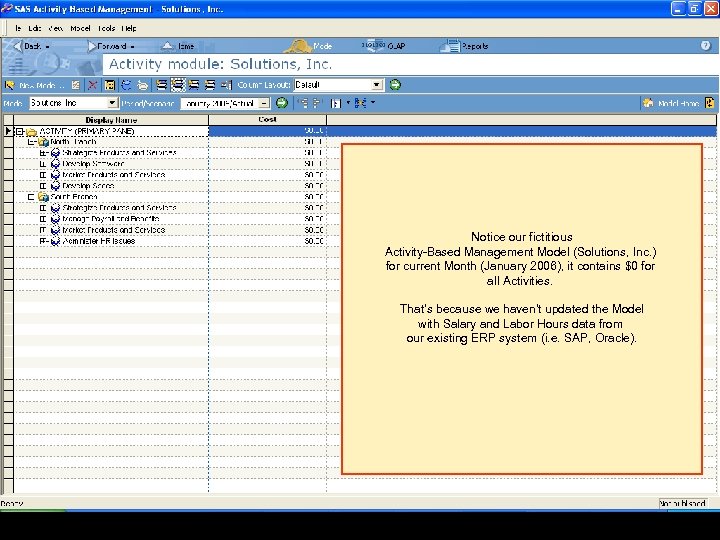Open the View menu
720x540 pixels.
56,28
